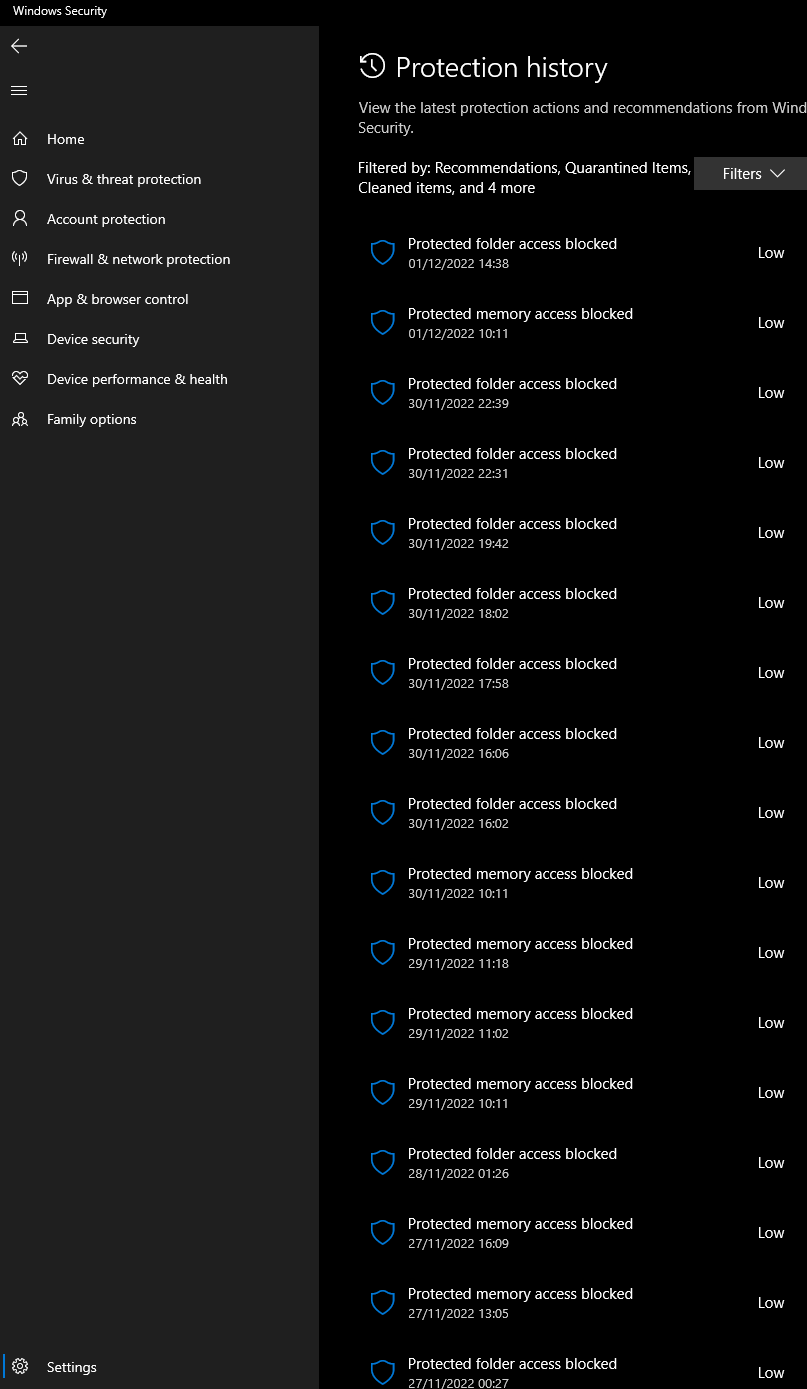
Task: Expand the 30/11/2022 18:02 folder access entry
Action: [x=582, y=603]
